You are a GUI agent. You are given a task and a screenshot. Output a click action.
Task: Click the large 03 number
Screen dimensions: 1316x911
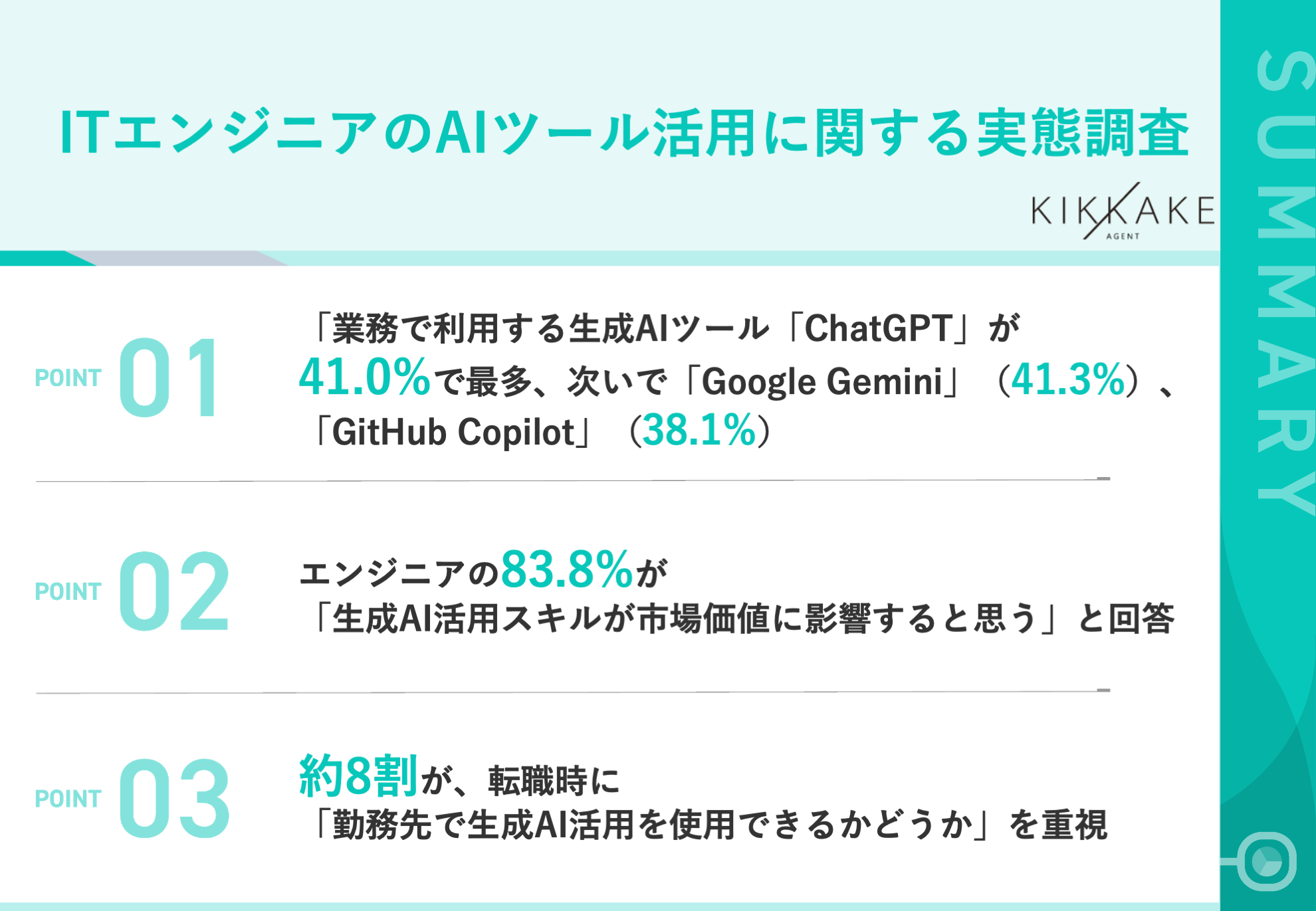pos(174,799)
